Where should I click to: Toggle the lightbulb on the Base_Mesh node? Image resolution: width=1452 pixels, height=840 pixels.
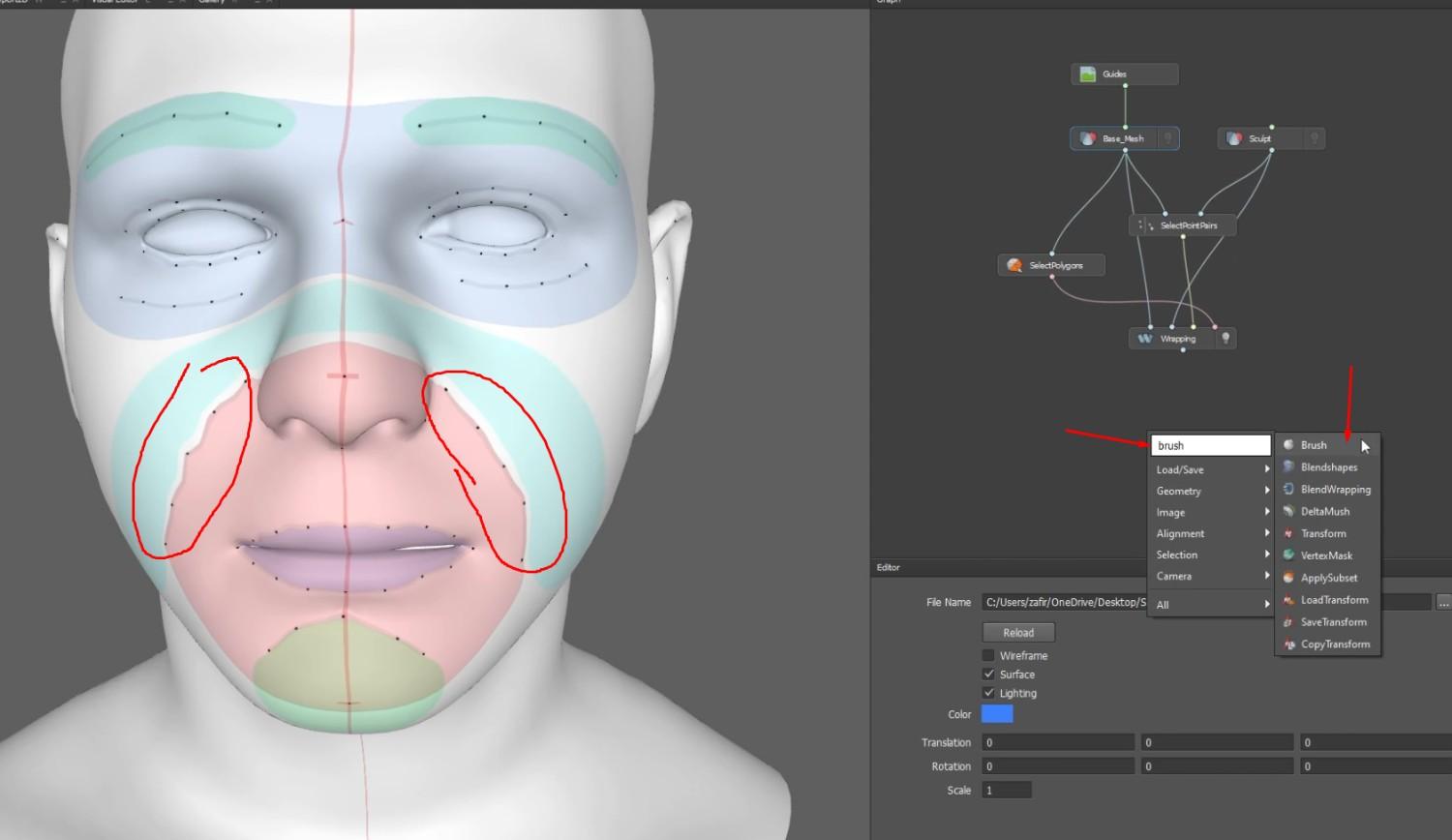(x=1167, y=138)
